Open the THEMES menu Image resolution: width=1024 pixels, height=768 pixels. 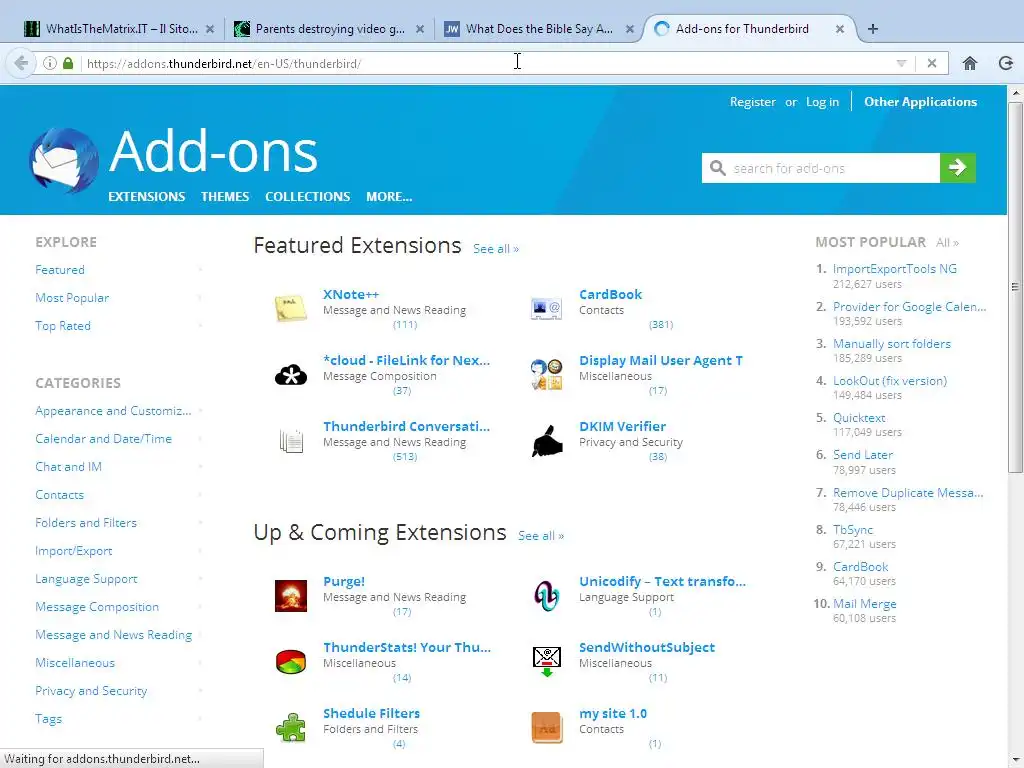point(225,197)
